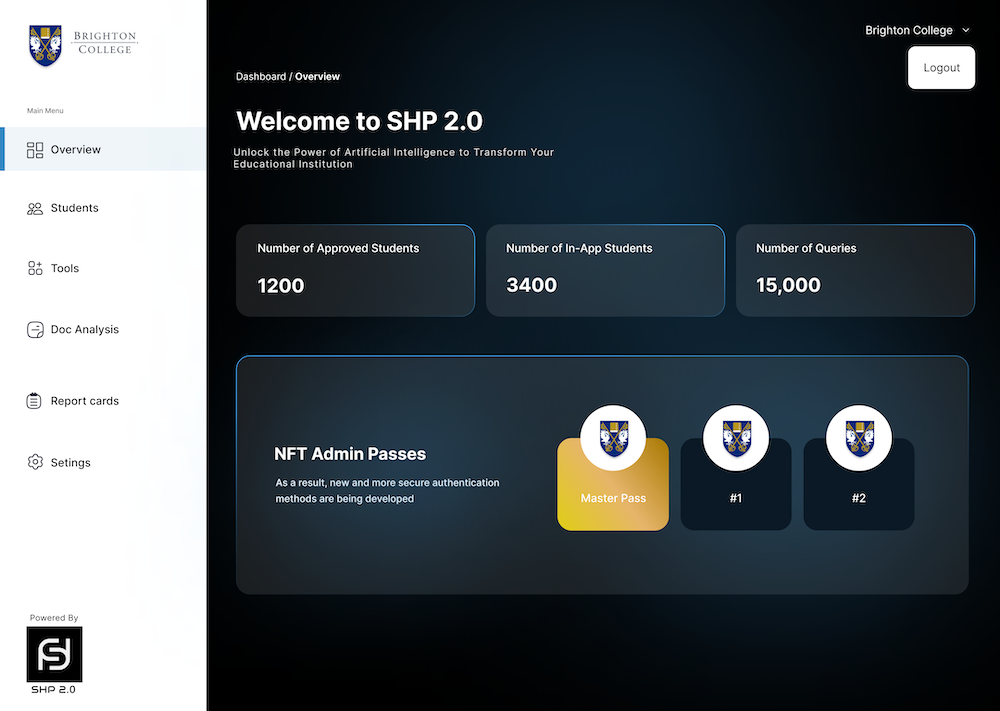
Task: Open the Number of Queries card
Action: 855,270
